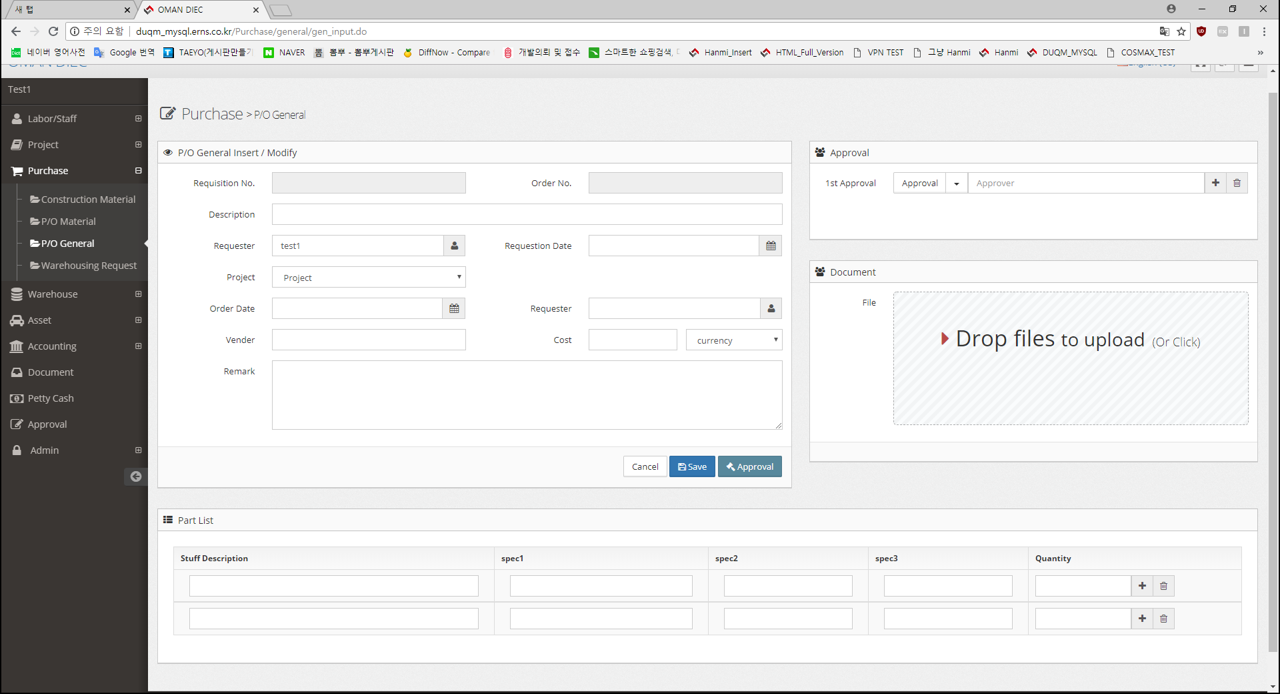Click the Accounting bank icon

(17, 346)
